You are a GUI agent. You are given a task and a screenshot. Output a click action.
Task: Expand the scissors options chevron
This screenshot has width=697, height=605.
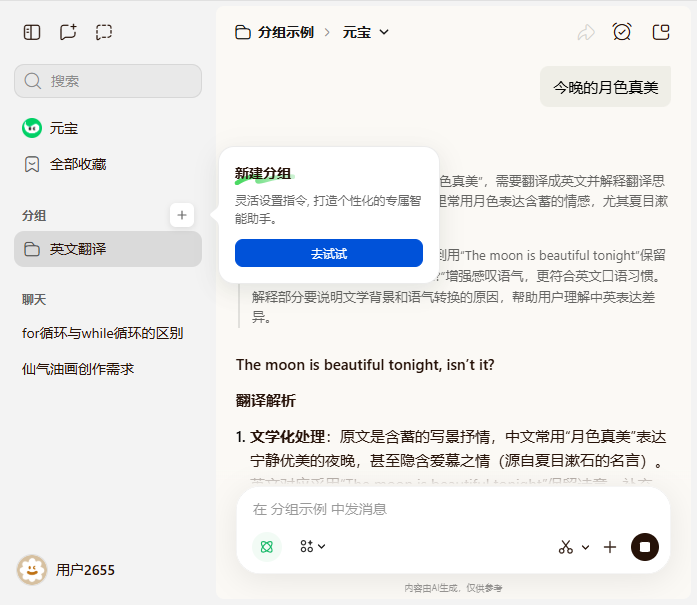[x=585, y=547]
